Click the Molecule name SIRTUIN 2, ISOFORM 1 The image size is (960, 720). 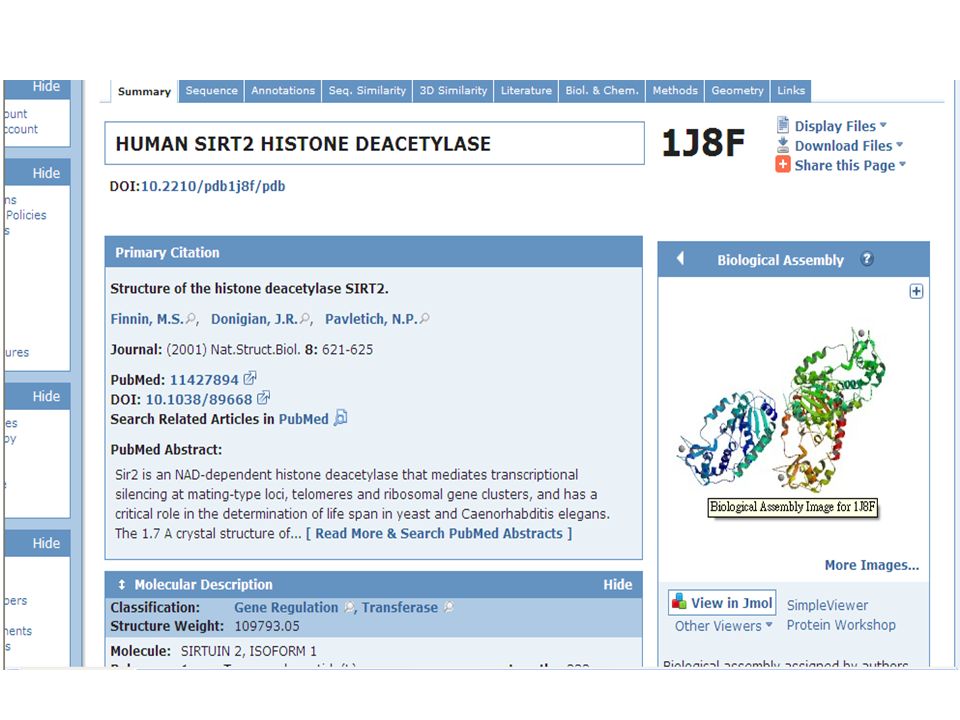(249, 651)
